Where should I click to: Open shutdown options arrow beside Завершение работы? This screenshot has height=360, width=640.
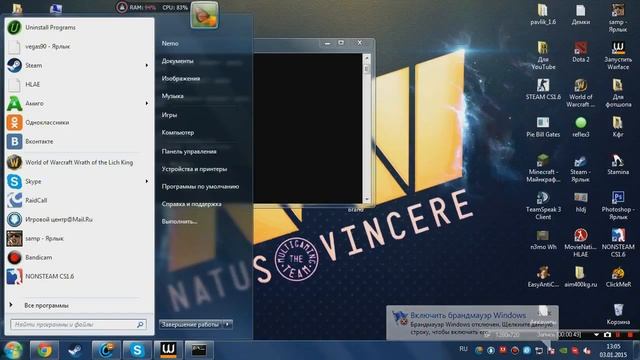[x=228, y=324]
